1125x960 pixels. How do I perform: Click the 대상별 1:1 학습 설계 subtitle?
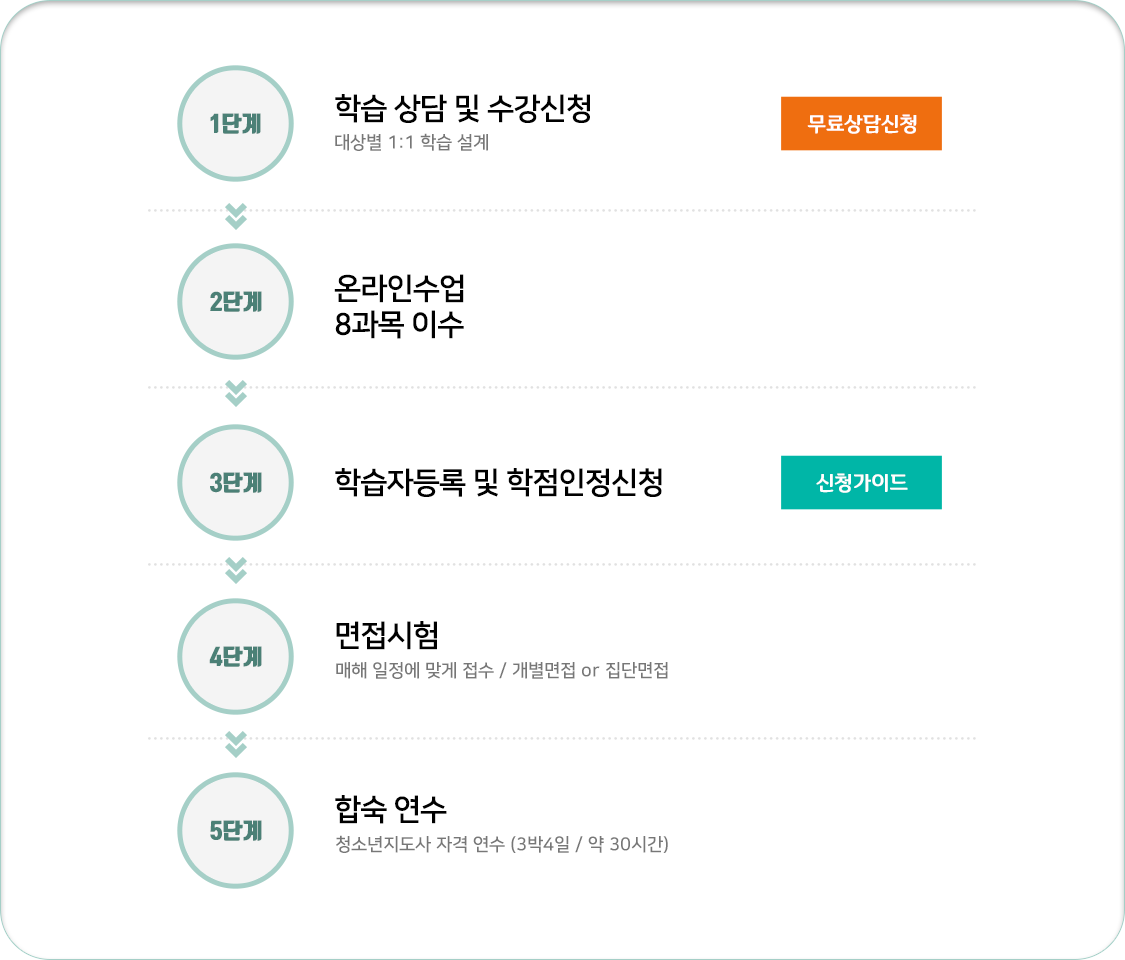click(412, 142)
